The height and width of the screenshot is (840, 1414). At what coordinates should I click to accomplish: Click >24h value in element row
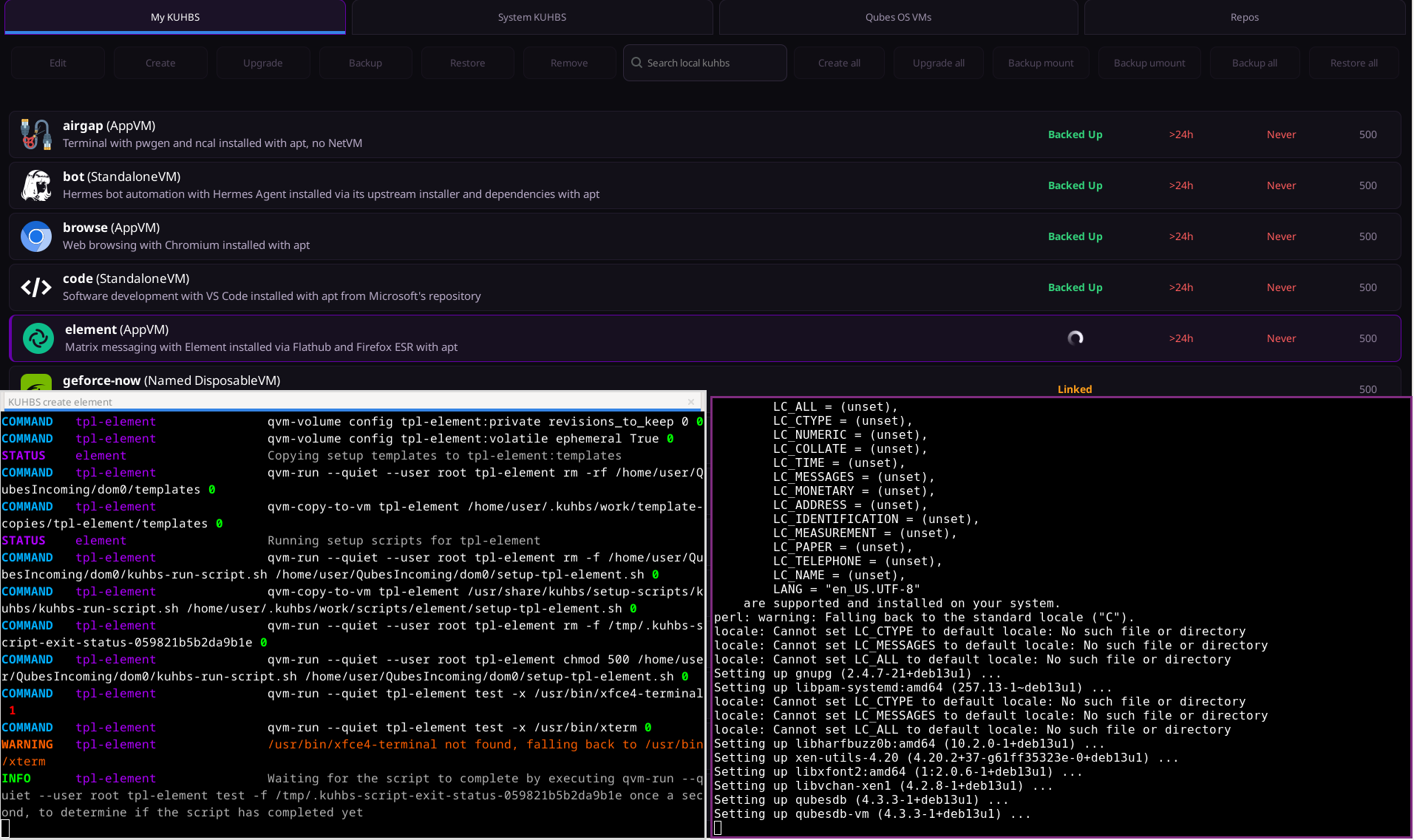(1180, 338)
